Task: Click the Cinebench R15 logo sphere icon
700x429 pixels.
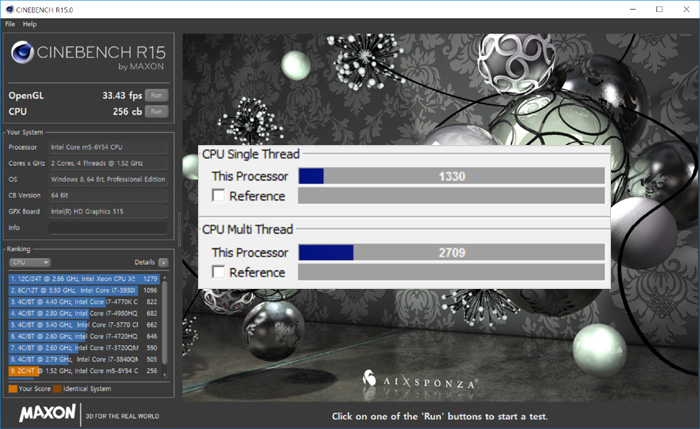Action: (22, 52)
